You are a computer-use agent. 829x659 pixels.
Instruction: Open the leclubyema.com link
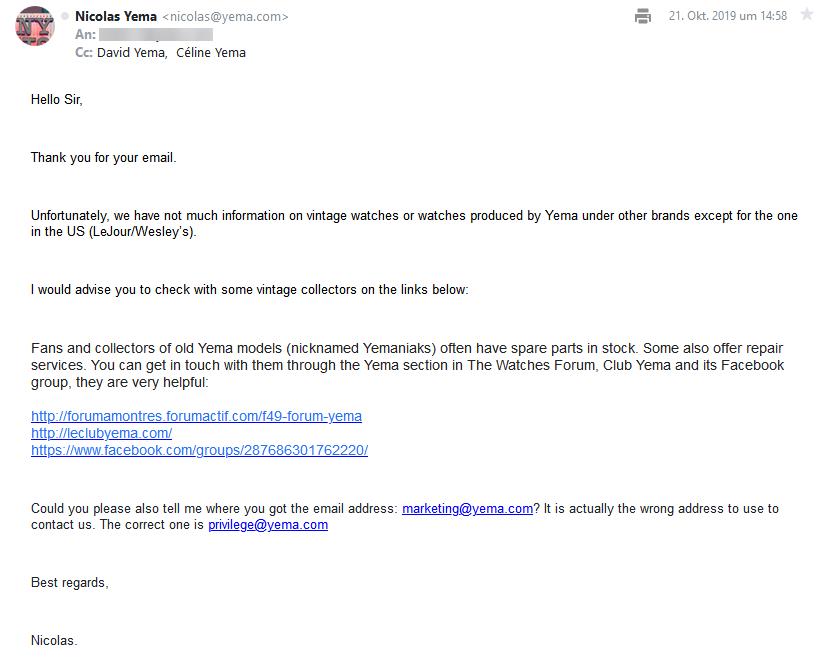coord(102,433)
